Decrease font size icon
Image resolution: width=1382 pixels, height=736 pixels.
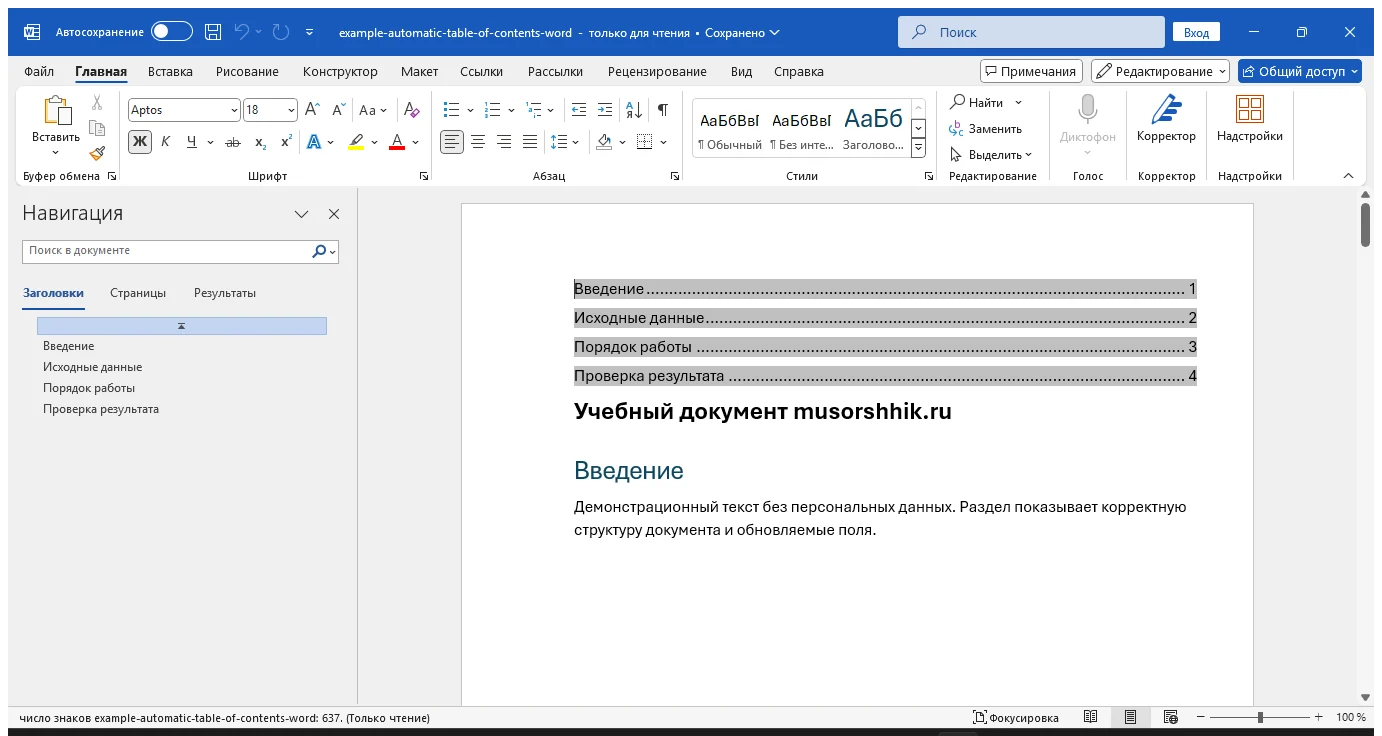click(338, 110)
